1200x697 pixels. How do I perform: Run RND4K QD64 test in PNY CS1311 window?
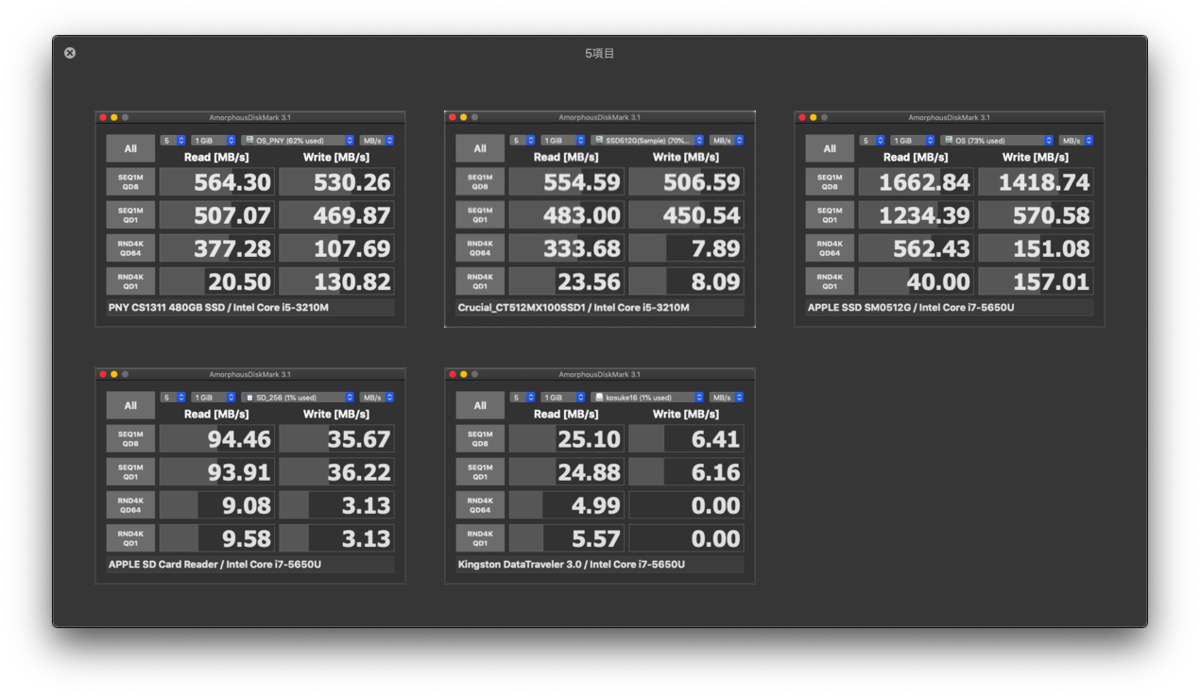[131, 248]
